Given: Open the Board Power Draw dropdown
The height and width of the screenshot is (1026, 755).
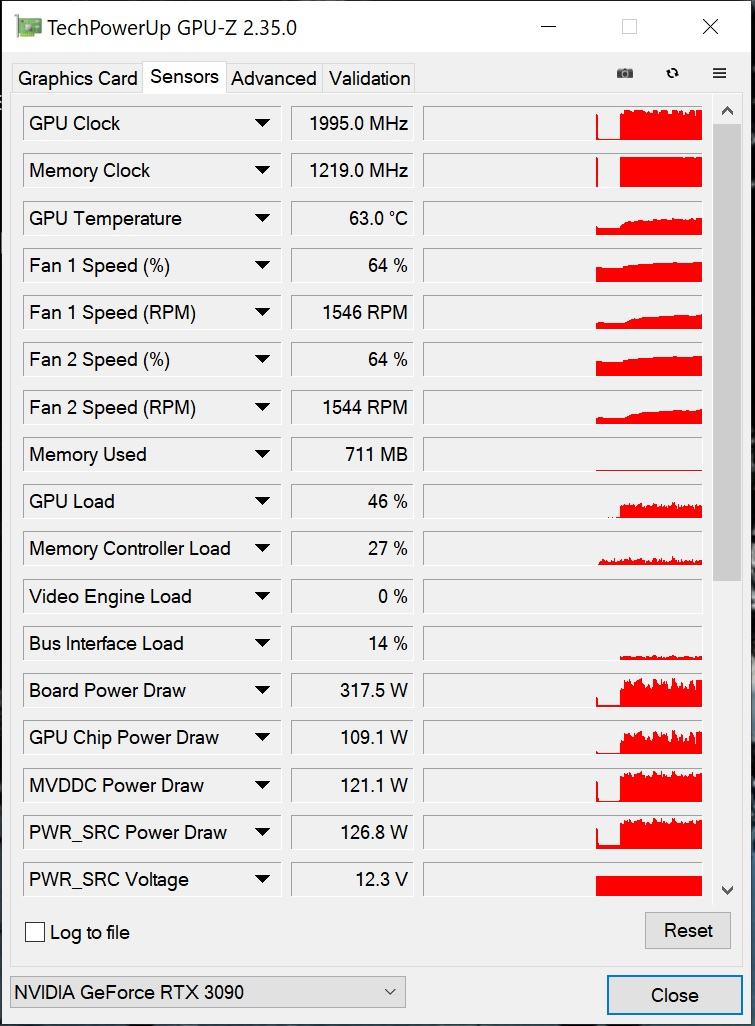Looking at the screenshot, I should pyautogui.click(x=262, y=690).
